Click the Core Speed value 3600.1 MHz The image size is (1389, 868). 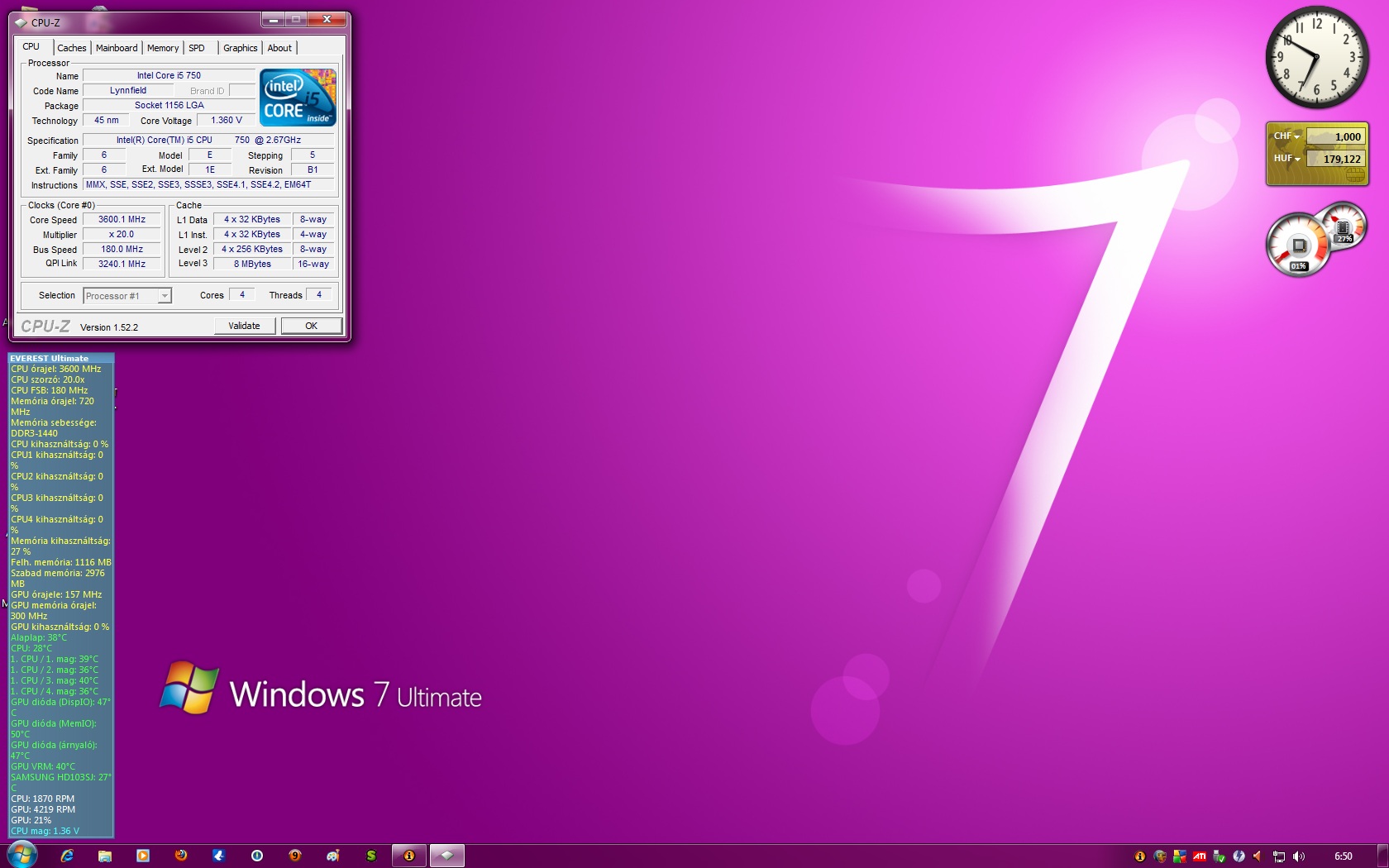[x=122, y=220]
